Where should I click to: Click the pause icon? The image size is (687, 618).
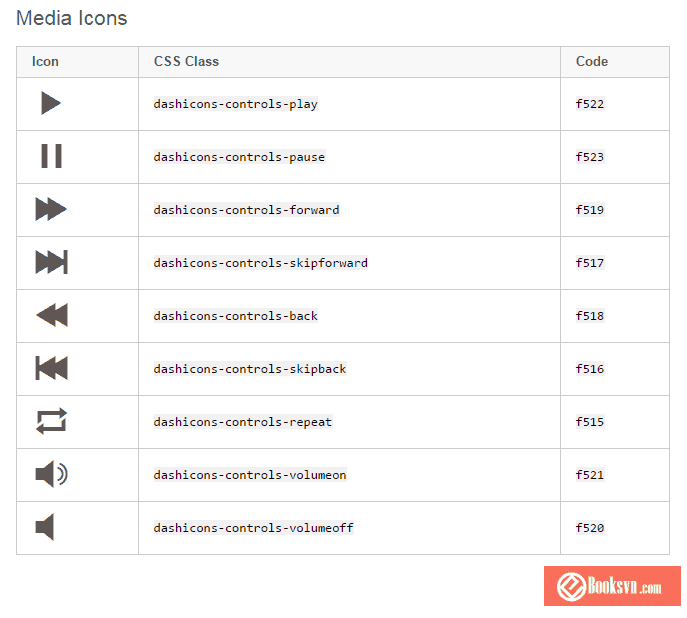click(51, 156)
